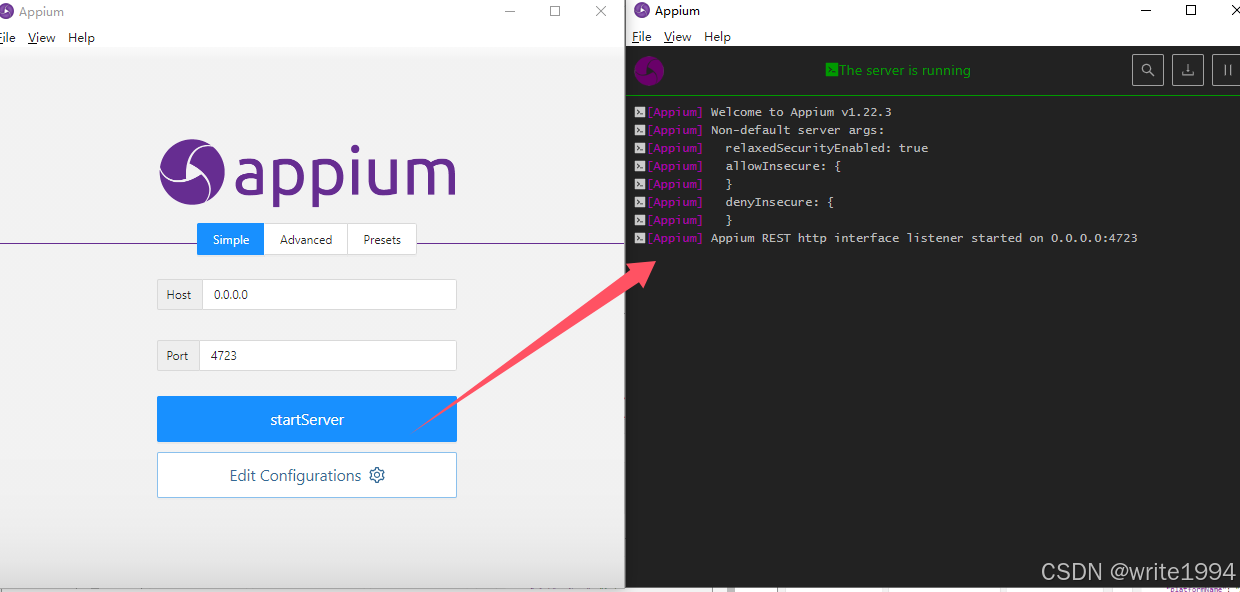Click the large Appium logo in the left window
1240x592 pixels.
pos(308,174)
